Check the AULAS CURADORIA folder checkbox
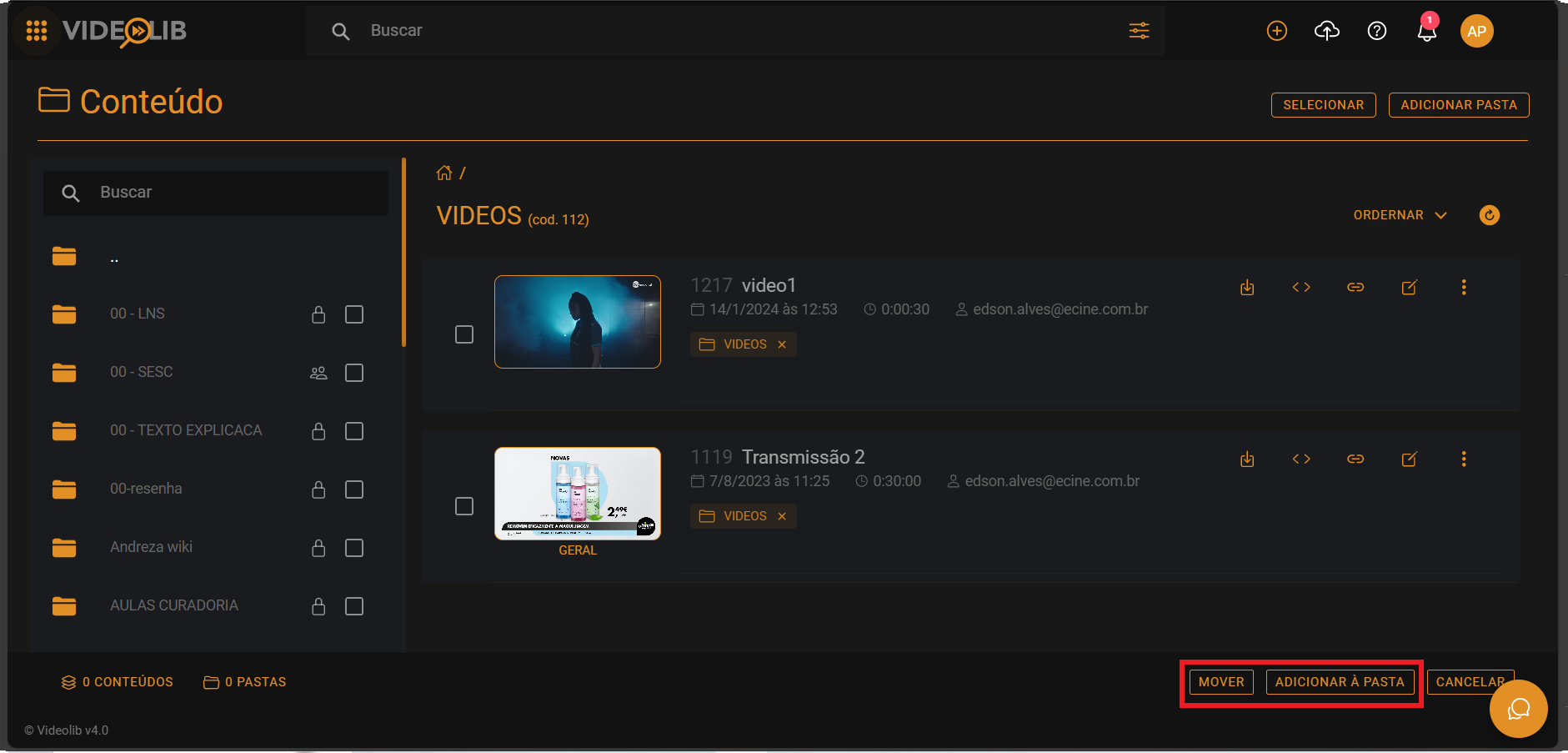The image size is (1568, 753). click(x=354, y=606)
